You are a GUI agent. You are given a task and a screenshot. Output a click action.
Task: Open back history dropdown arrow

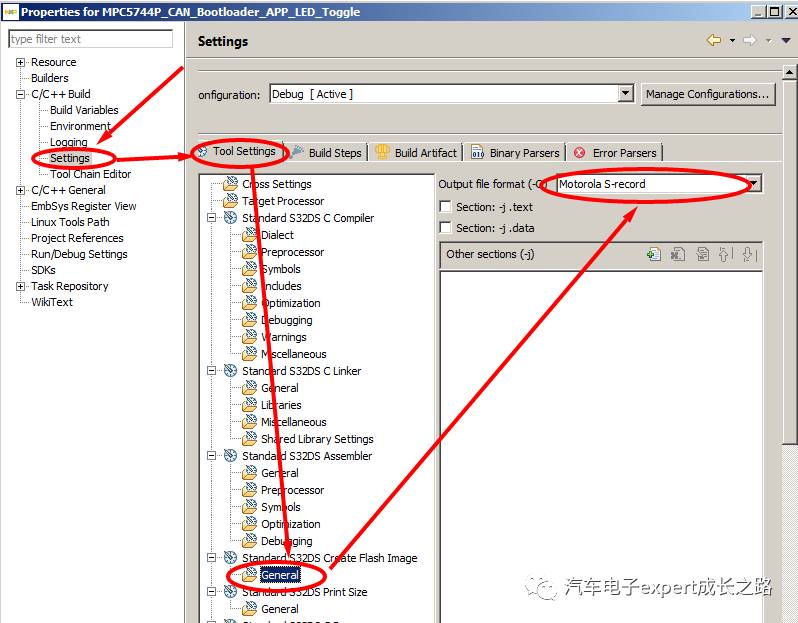pos(732,40)
